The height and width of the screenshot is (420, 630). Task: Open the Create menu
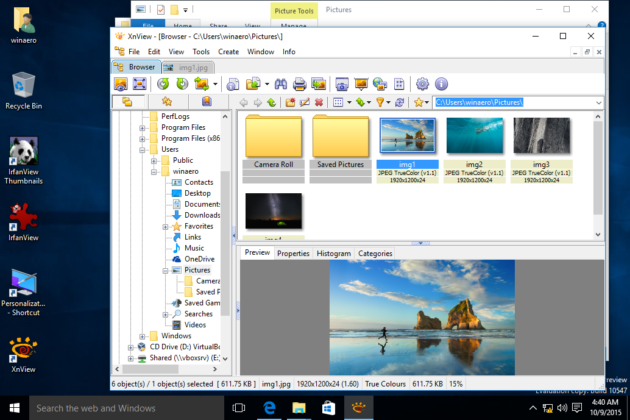click(x=228, y=51)
